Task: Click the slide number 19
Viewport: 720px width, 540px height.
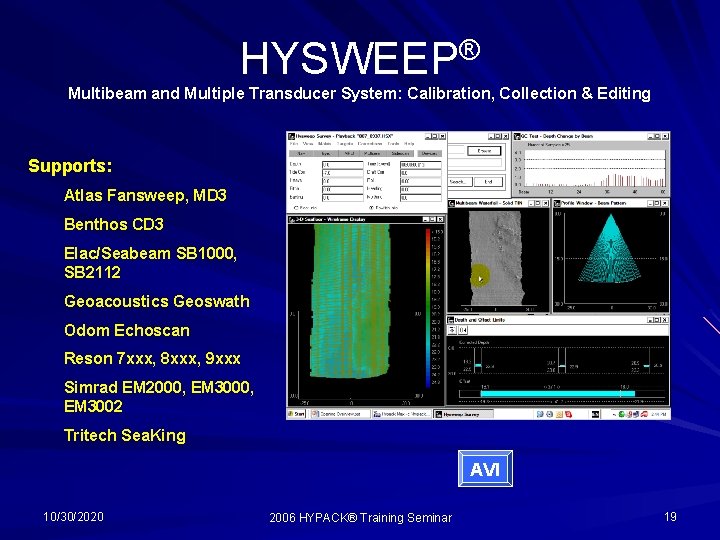Action: tap(670, 517)
